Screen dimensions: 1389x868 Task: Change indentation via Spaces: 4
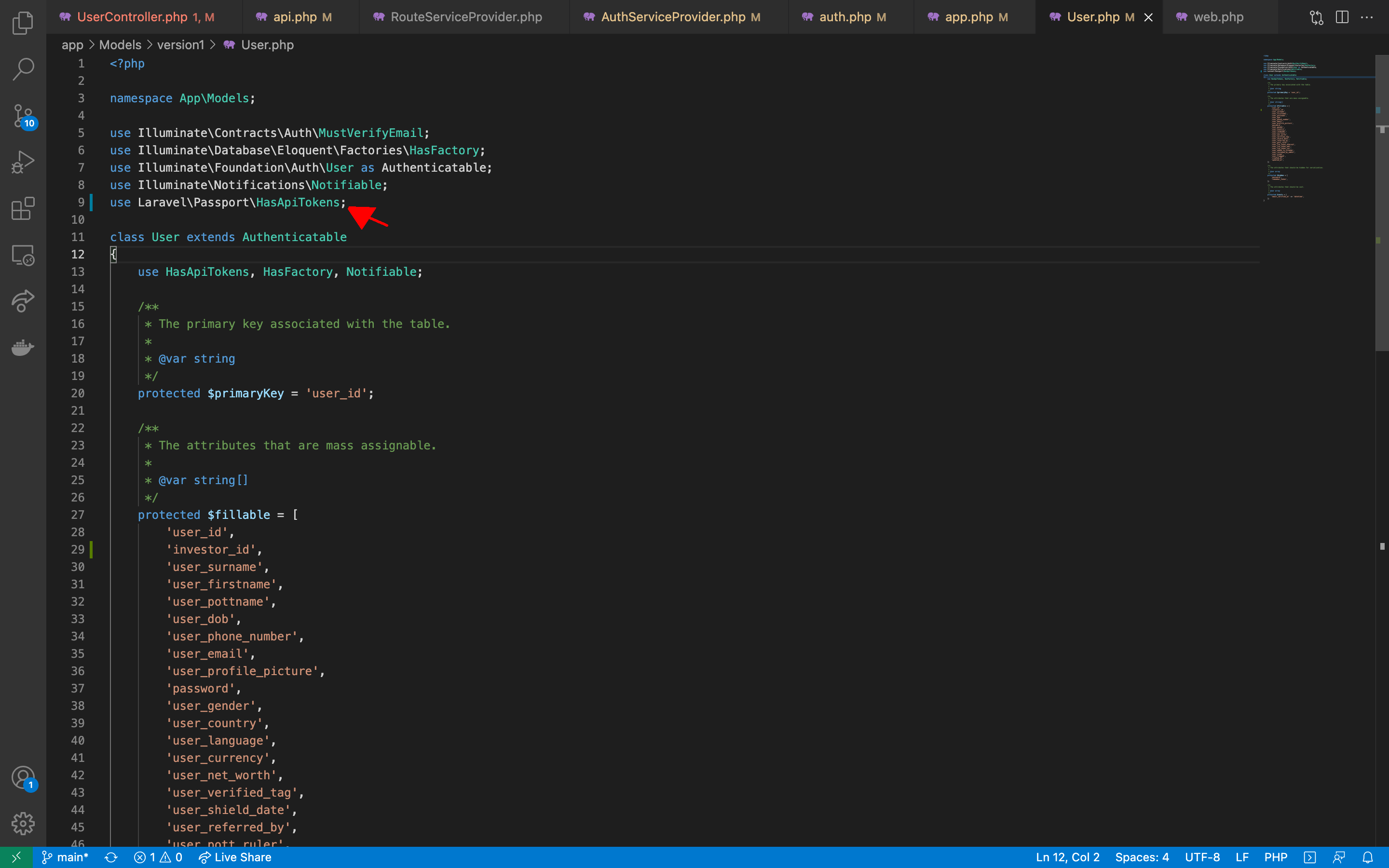[x=1142, y=857]
